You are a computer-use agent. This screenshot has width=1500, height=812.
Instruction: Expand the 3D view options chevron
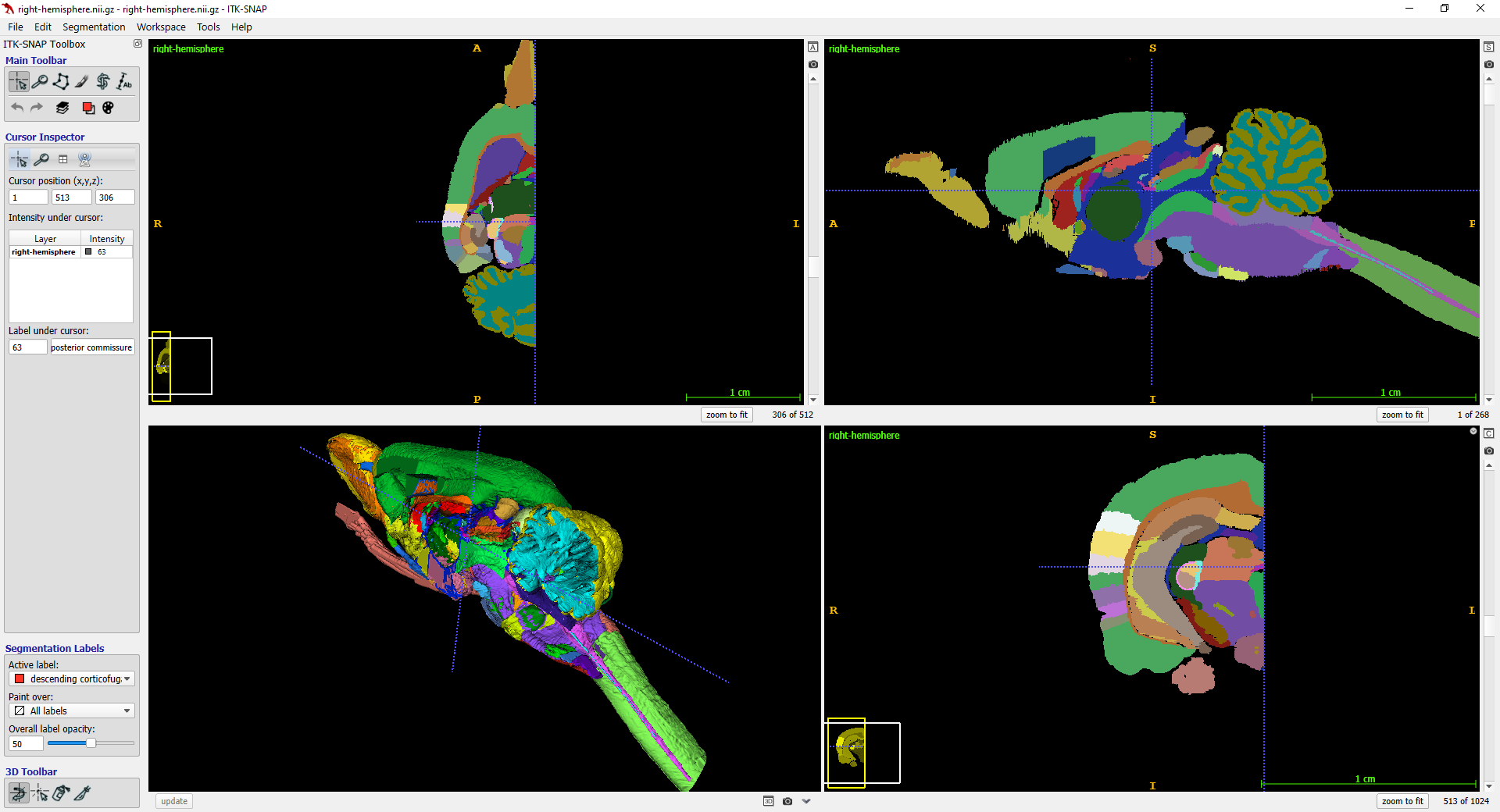tap(806, 801)
